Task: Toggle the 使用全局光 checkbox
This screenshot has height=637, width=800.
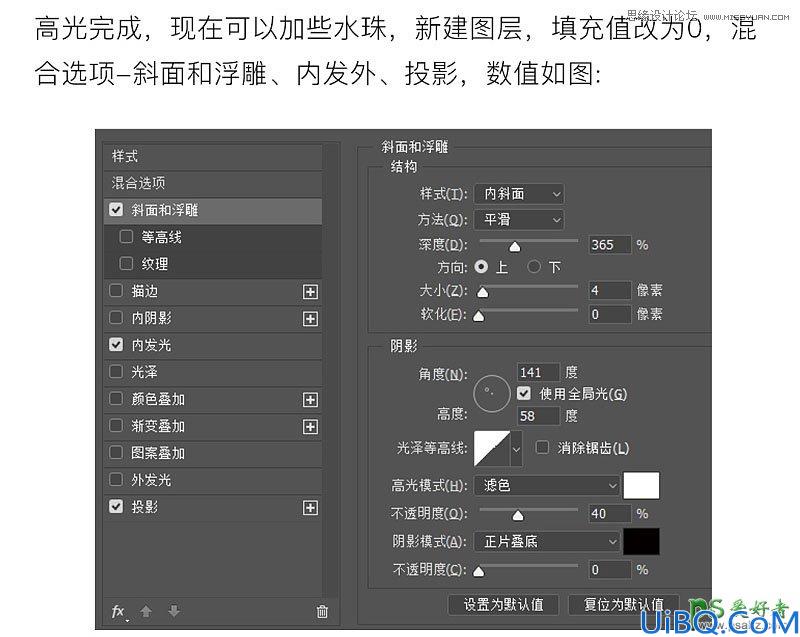Action: [x=523, y=393]
